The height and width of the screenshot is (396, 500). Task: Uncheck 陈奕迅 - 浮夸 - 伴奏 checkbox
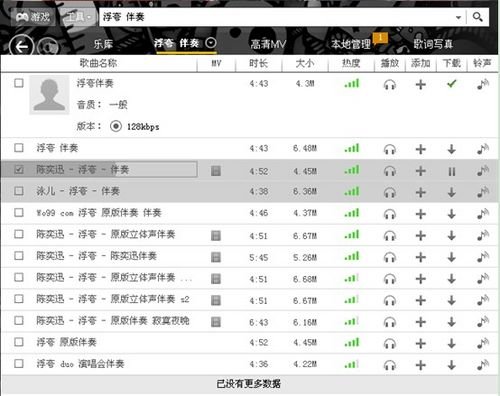tap(19, 170)
